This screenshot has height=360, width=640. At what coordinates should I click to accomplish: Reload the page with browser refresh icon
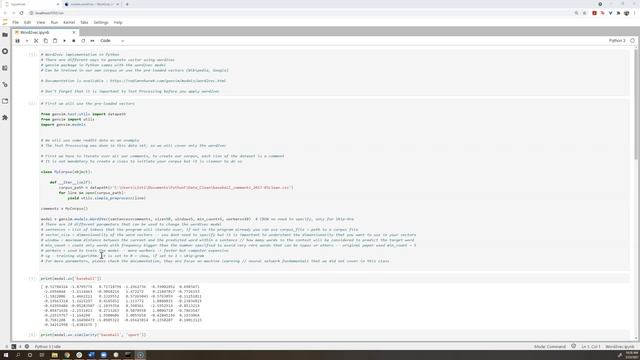pos(22,13)
